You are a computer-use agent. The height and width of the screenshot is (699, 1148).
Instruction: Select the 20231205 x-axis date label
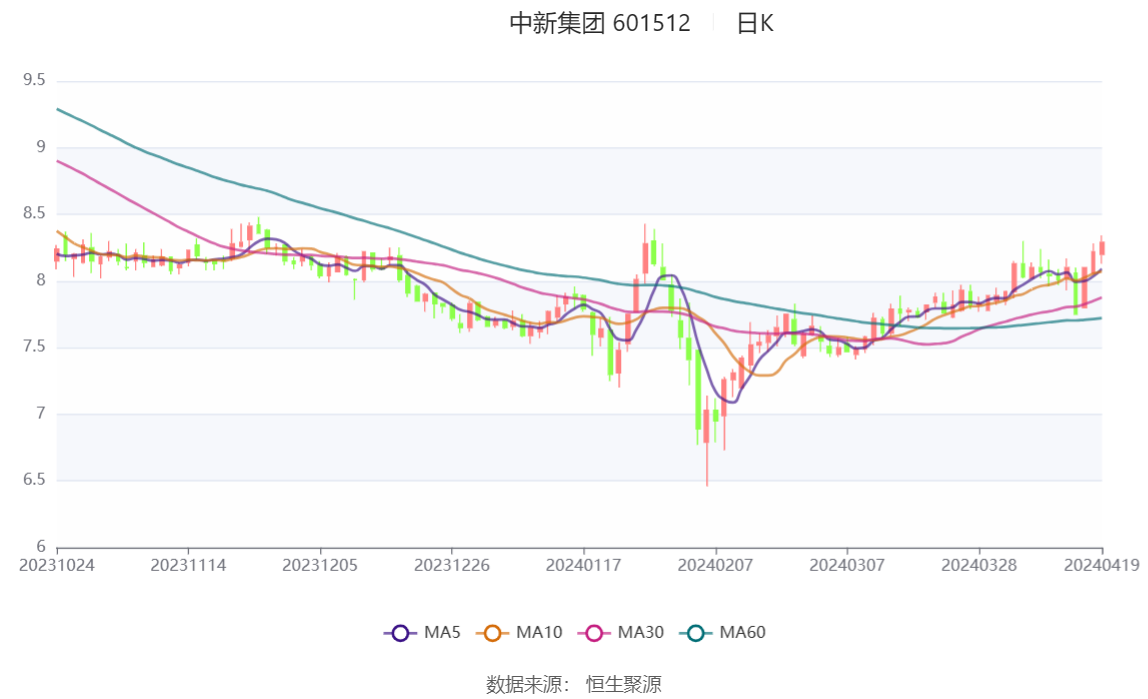click(320, 565)
